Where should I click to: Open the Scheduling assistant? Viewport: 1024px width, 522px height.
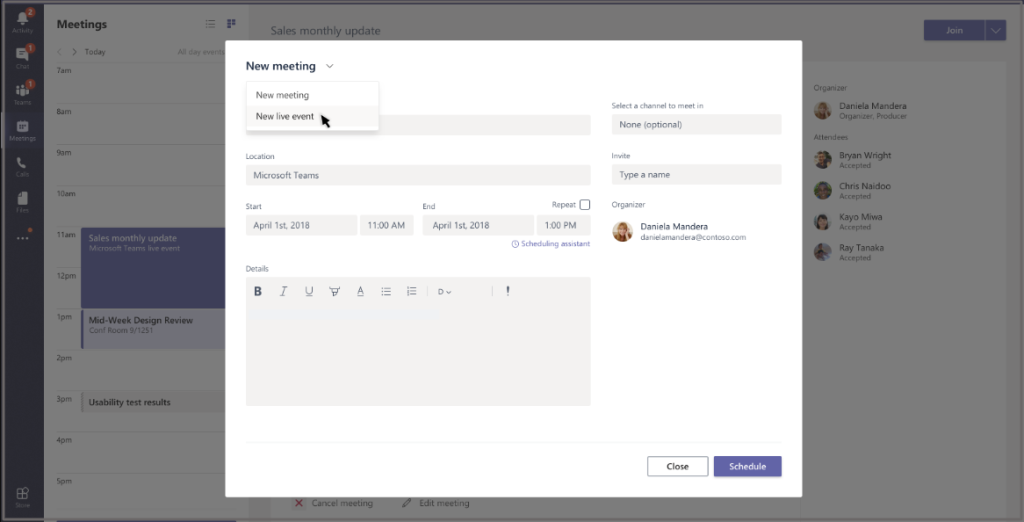pyautogui.click(x=550, y=244)
